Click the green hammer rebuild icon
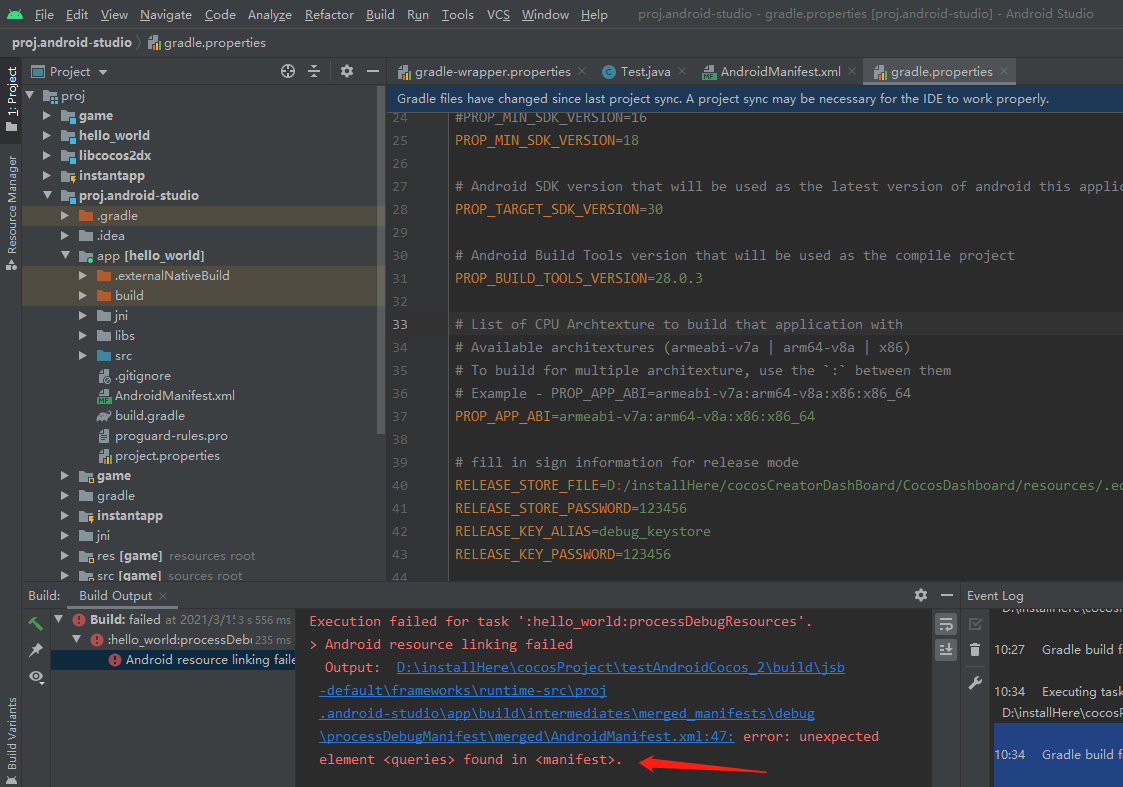Screen dimensions: 1123x787 pos(36,623)
